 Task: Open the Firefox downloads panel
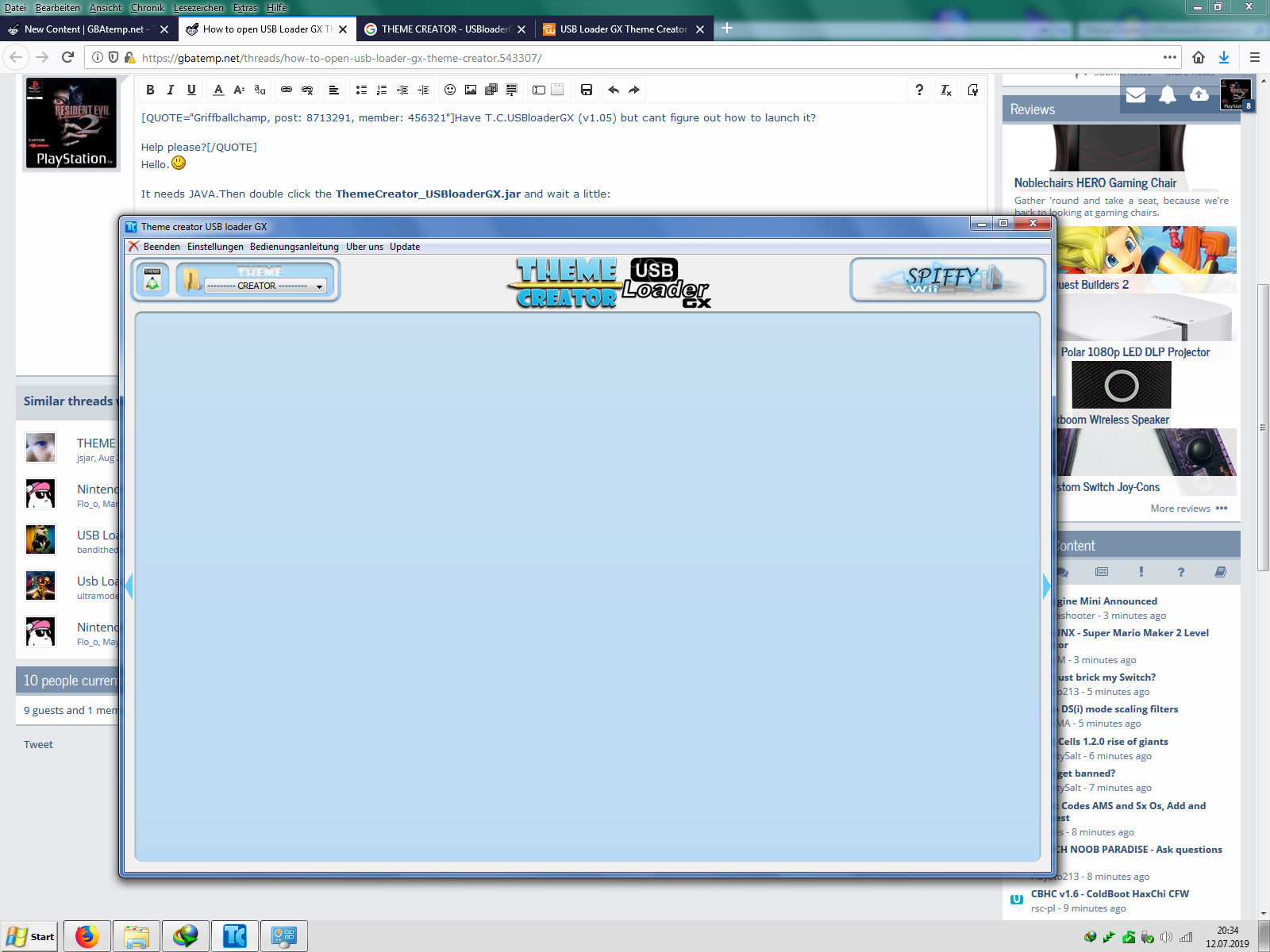click(x=1224, y=57)
